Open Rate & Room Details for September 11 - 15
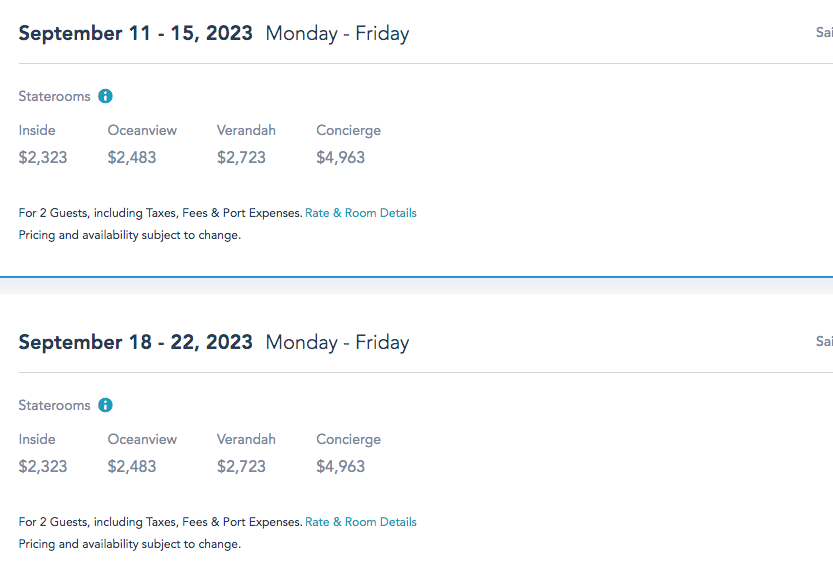 (x=361, y=213)
